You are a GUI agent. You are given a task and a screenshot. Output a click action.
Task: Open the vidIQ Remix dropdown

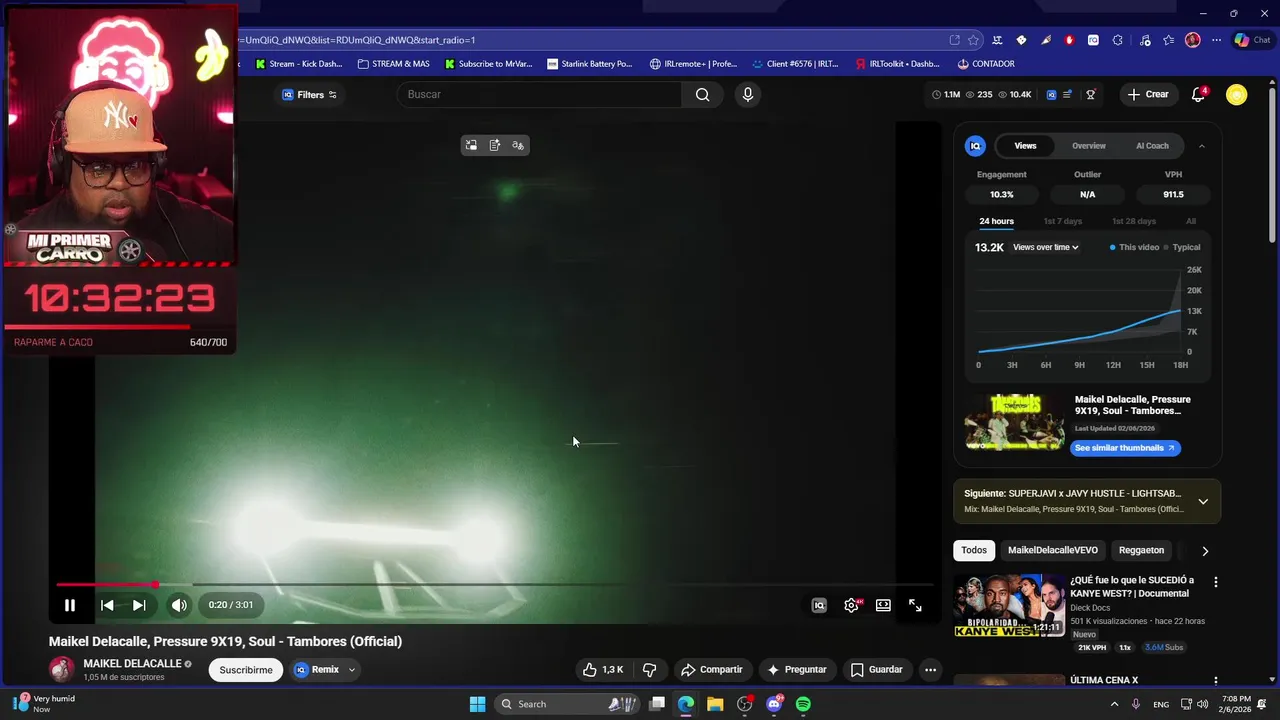pos(324,670)
